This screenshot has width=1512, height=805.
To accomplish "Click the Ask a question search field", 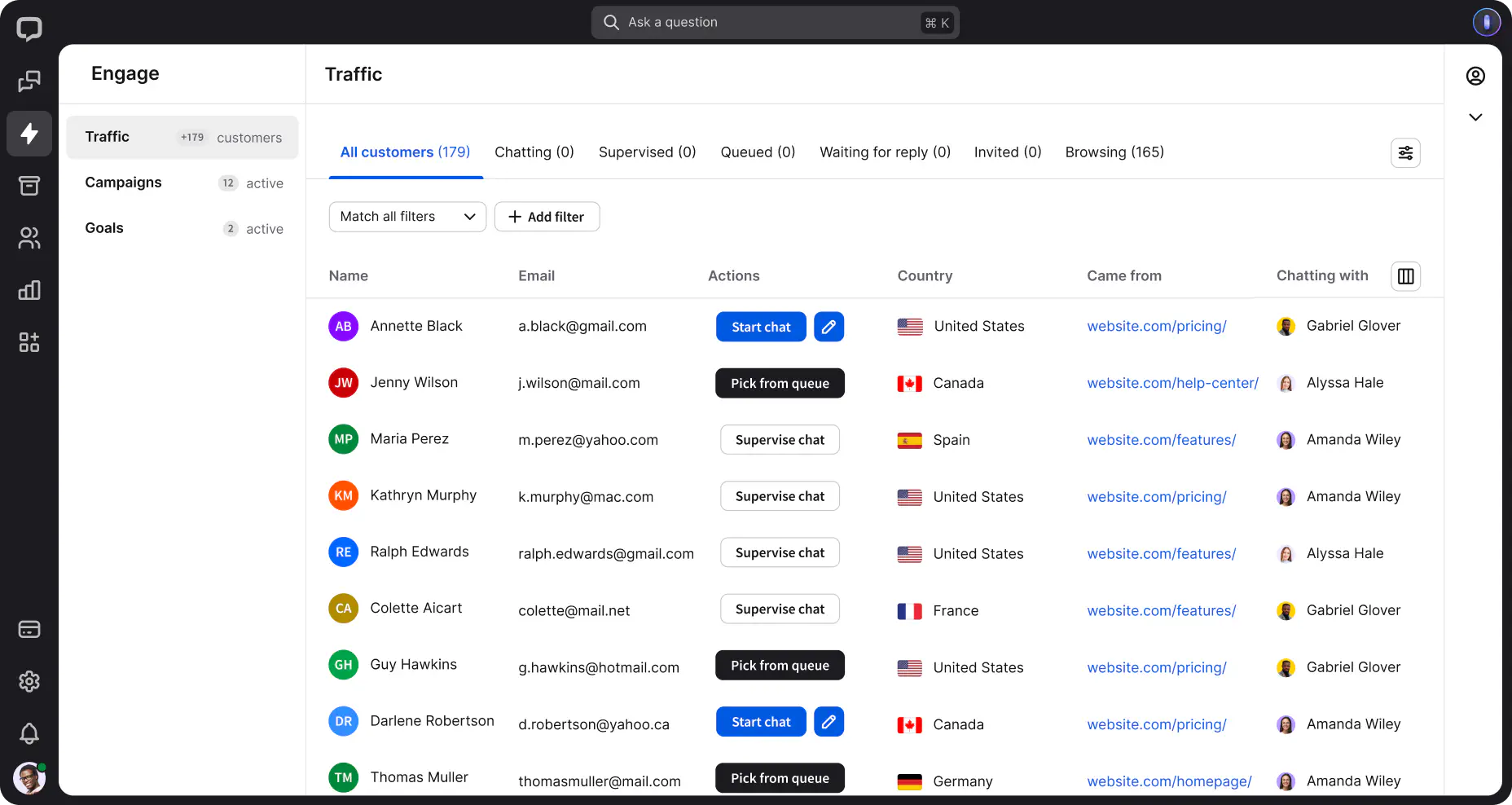I will click(x=774, y=22).
